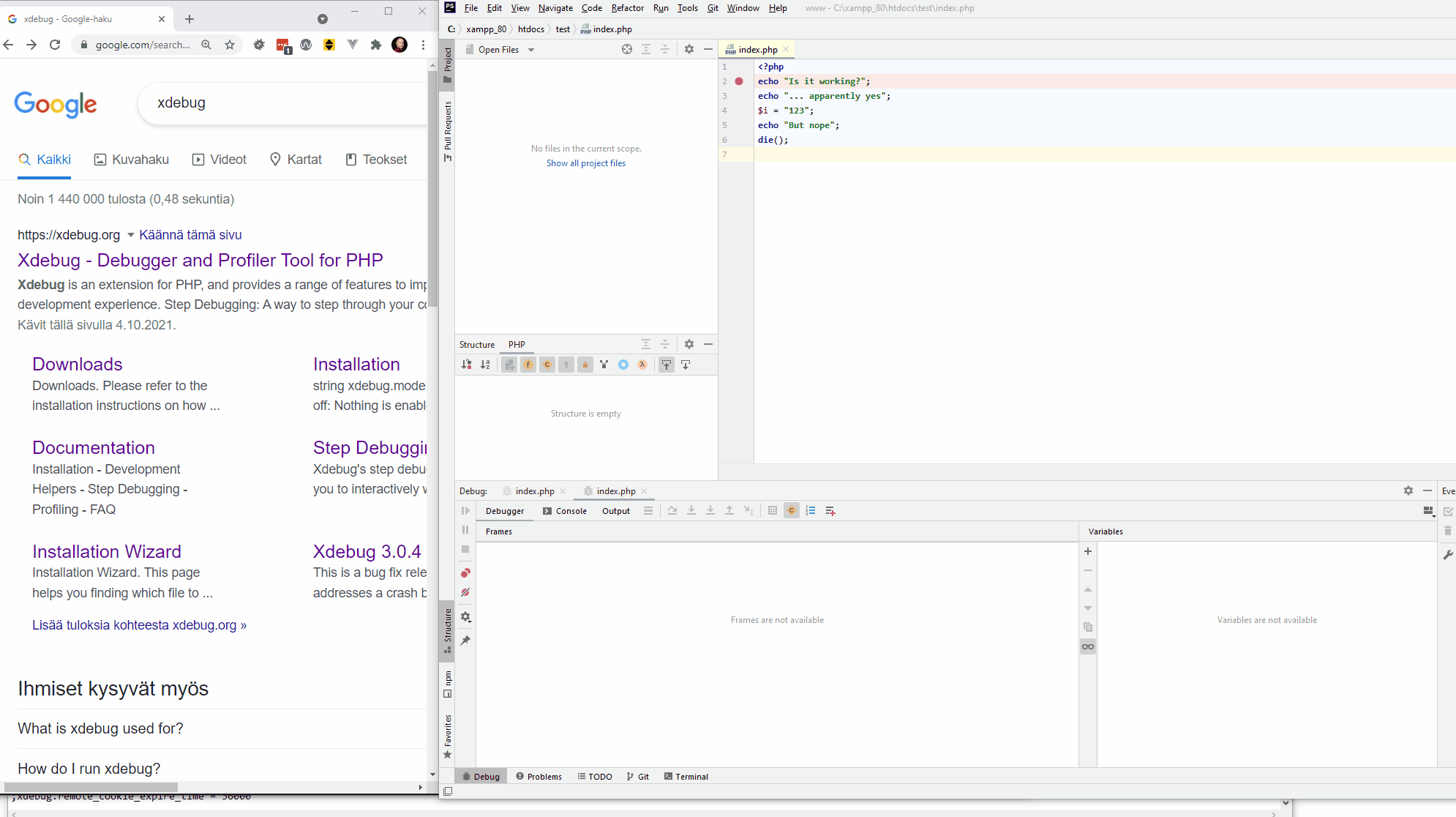Open the Installation Wizard search result link

point(107,551)
